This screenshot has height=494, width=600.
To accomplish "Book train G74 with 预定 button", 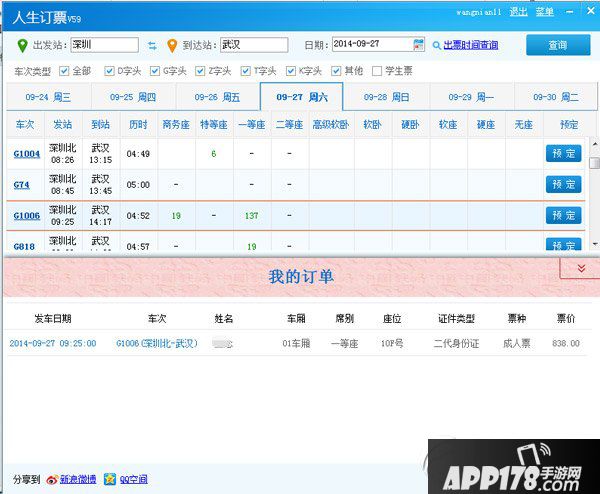I will click(563, 184).
